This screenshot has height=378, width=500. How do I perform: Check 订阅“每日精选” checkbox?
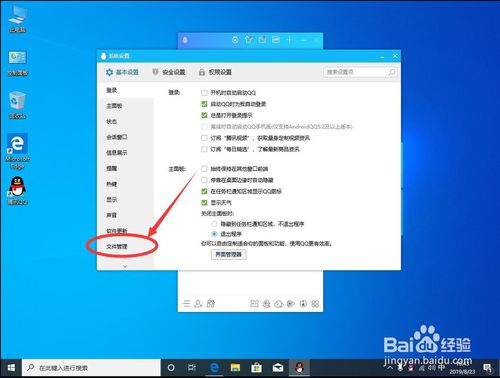pos(204,149)
